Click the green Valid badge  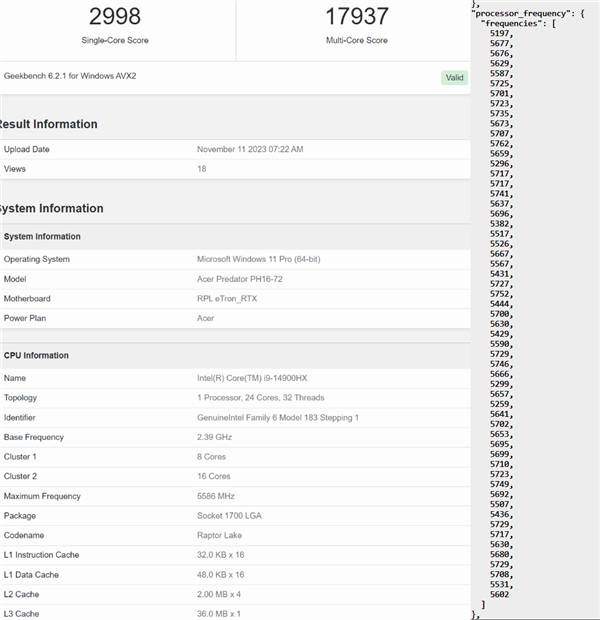pyautogui.click(x=455, y=77)
